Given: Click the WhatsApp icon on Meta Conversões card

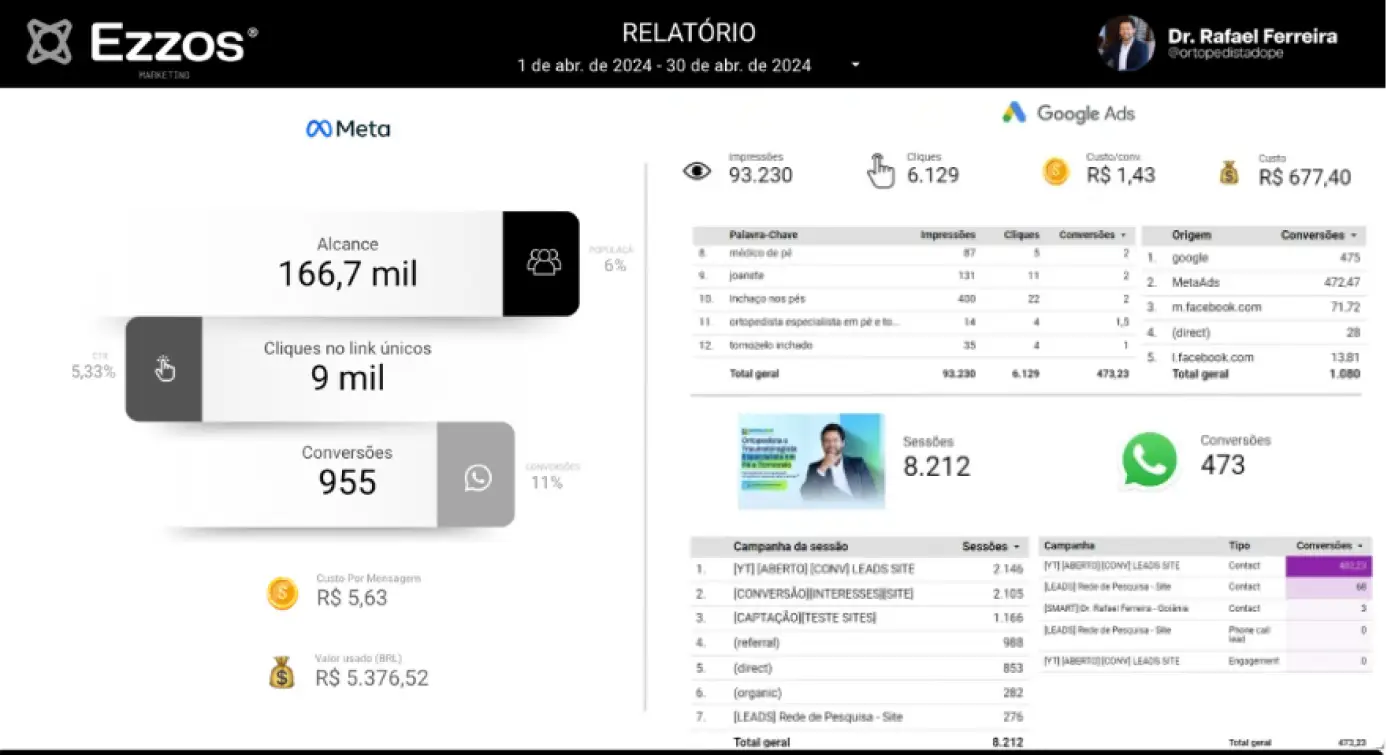Looking at the screenshot, I should pyautogui.click(x=477, y=478).
